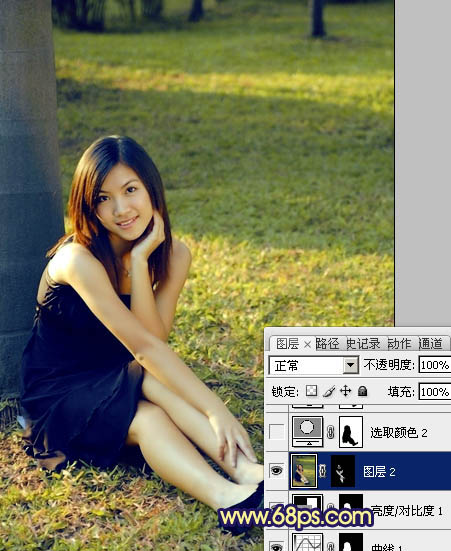Image resolution: width=451 pixels, height=551 pixels.
Task: Close the 图层 tab with its x
Action: tap(307, 345)
